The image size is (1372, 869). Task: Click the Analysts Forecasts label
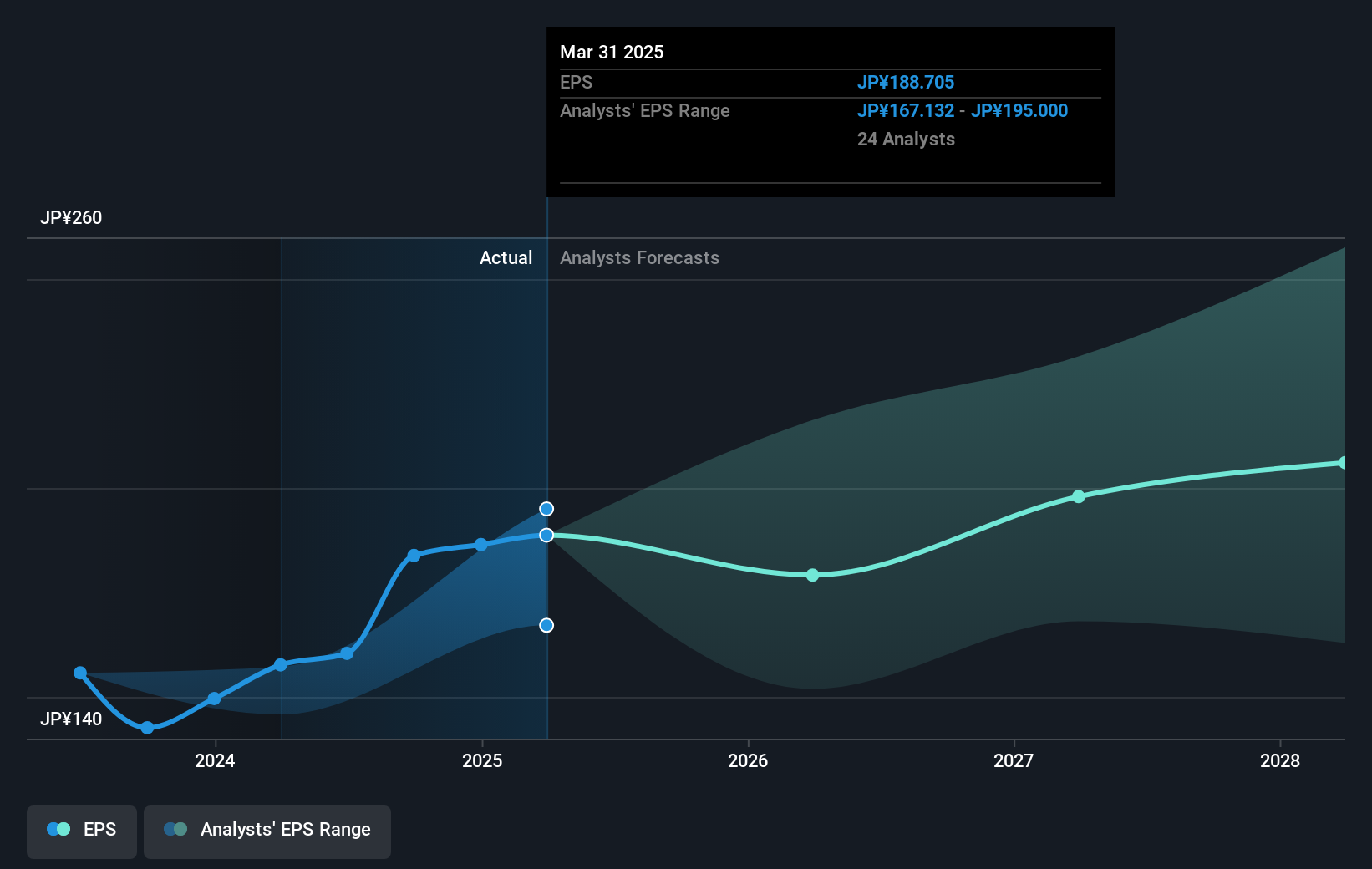(639, 258)
